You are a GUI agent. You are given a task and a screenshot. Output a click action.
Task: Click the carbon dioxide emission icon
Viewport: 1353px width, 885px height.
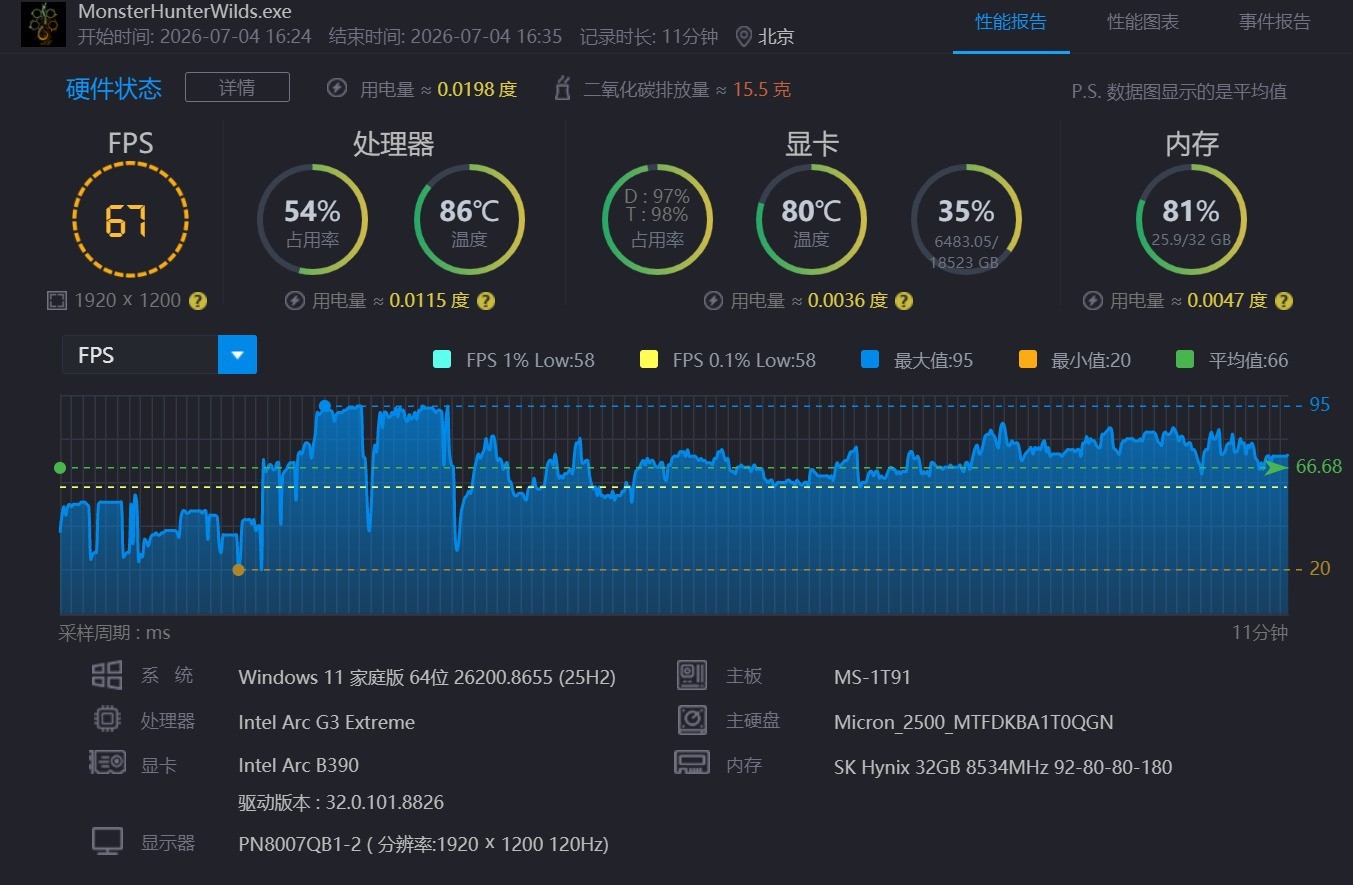(x=563, y=88)
